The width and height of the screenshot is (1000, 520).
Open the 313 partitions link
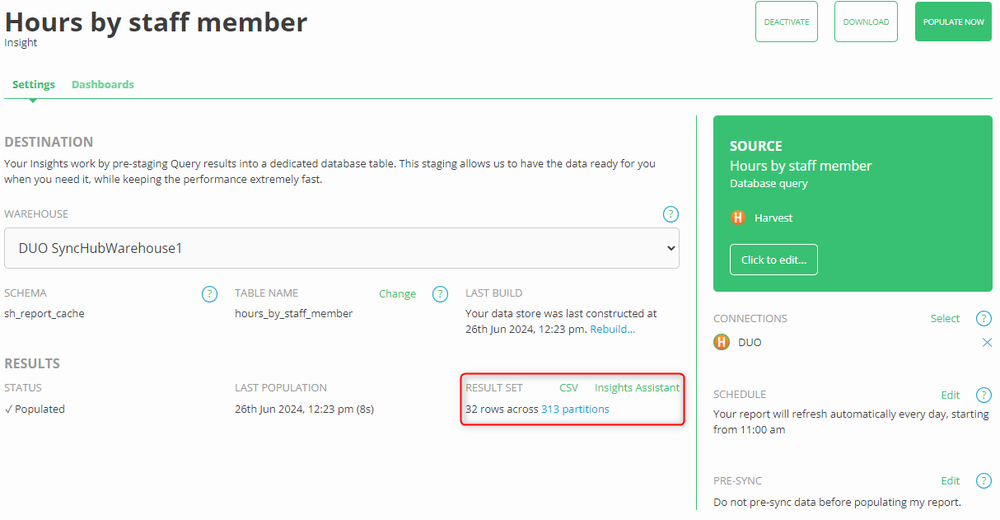point(575,409)
